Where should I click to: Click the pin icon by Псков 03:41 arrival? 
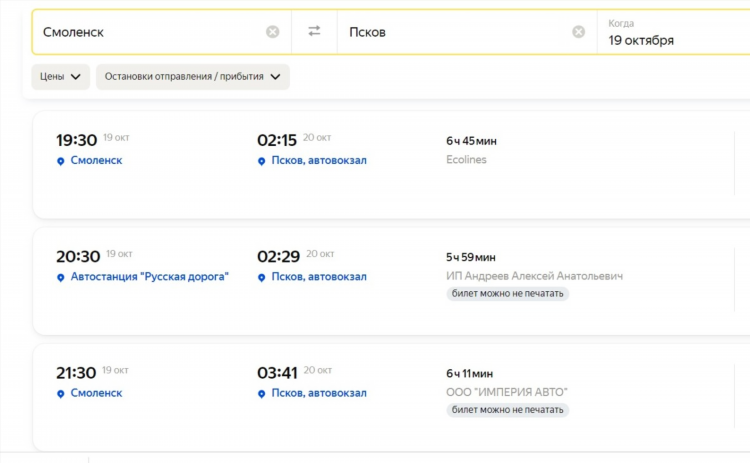[x=262, y=394]
